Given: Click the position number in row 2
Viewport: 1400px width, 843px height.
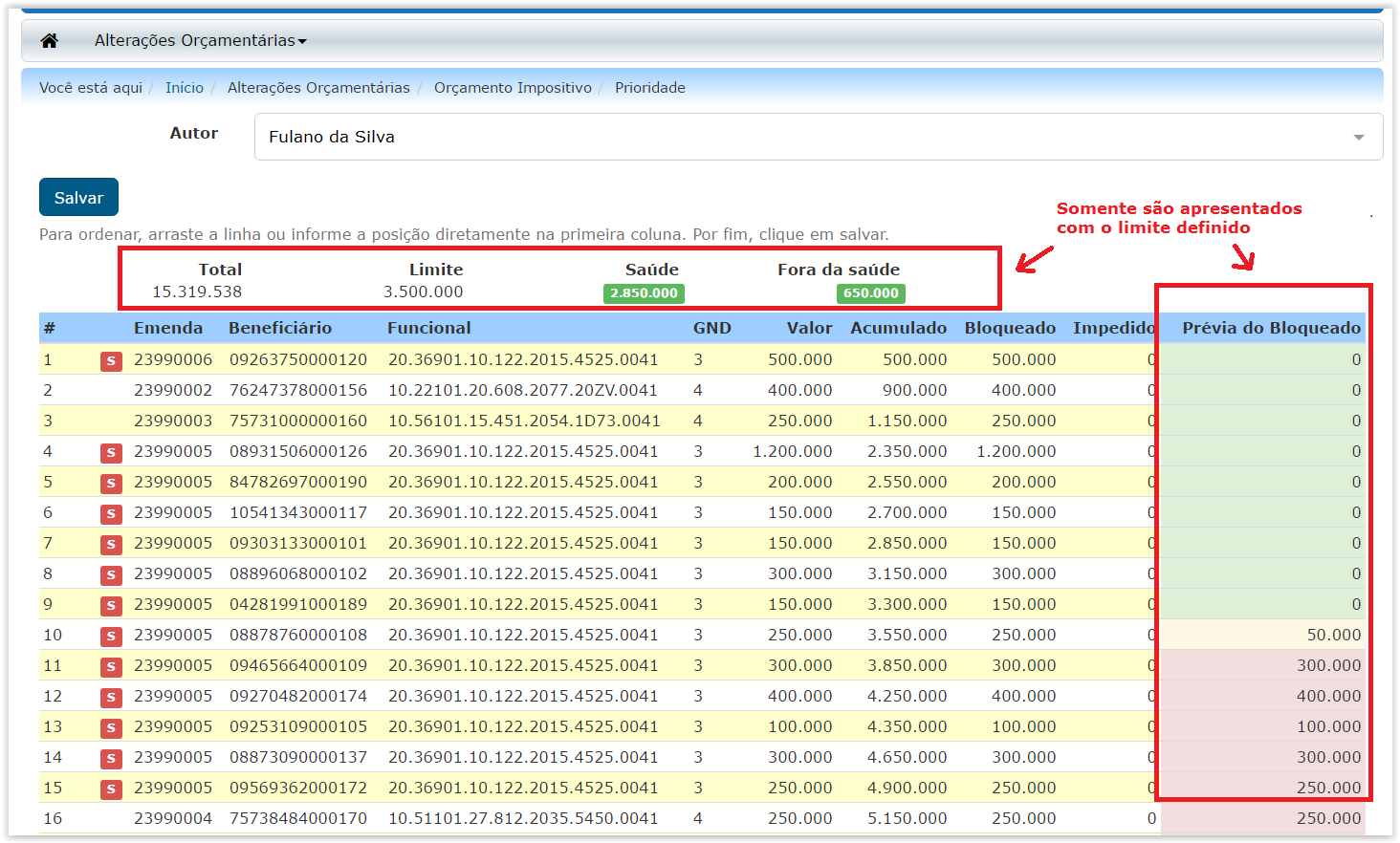Looking at the screenshot, I should [x=48, y=390].
